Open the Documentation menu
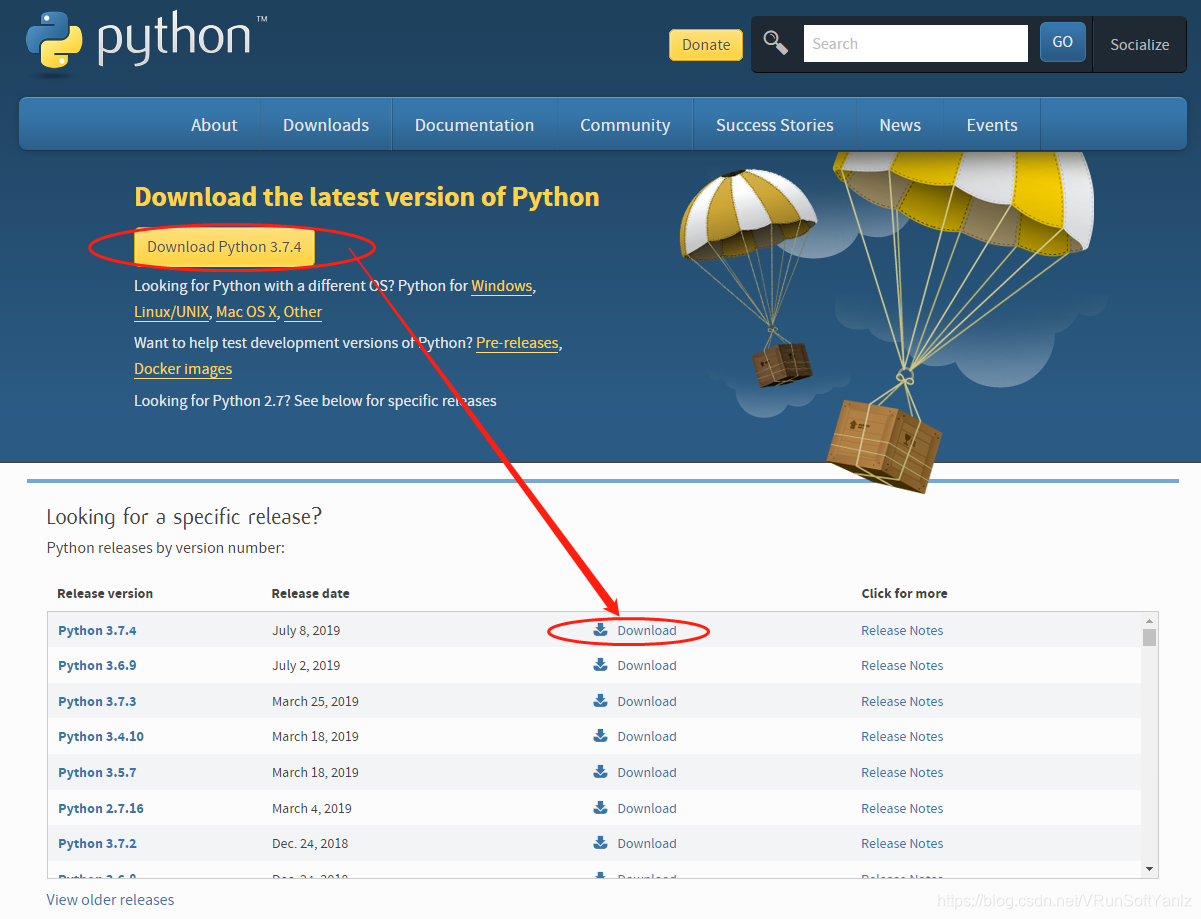 pyautogui.click(x=474, y=125)
